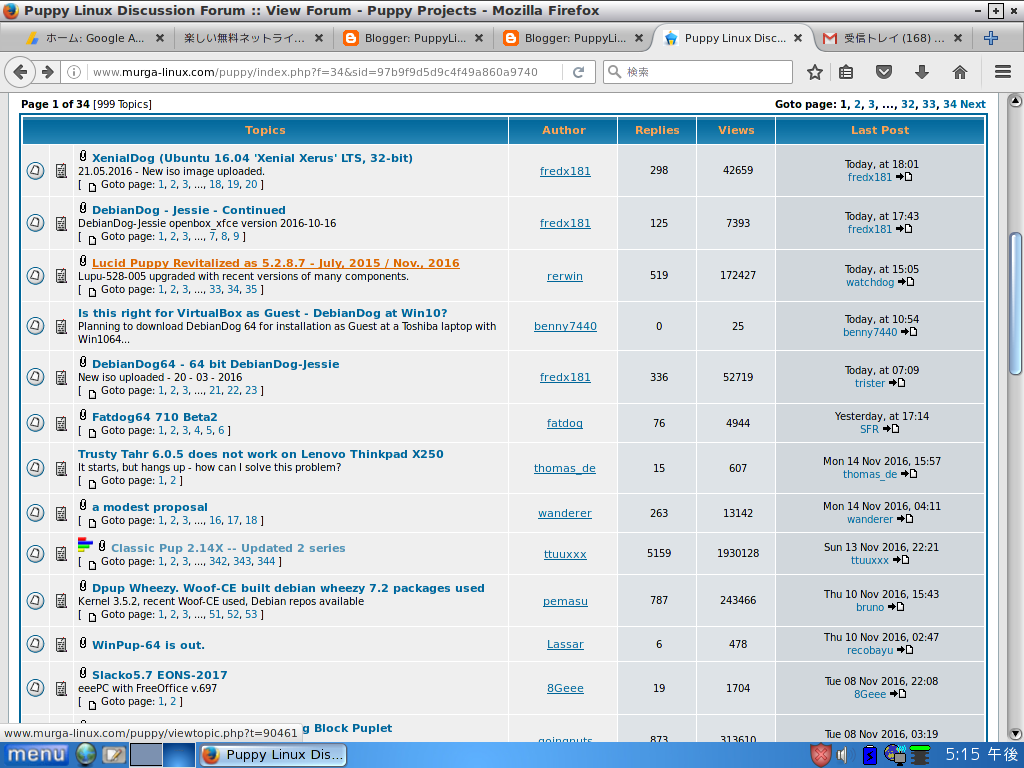View latest post icon next to recobayu

click(x=905, y=650)
